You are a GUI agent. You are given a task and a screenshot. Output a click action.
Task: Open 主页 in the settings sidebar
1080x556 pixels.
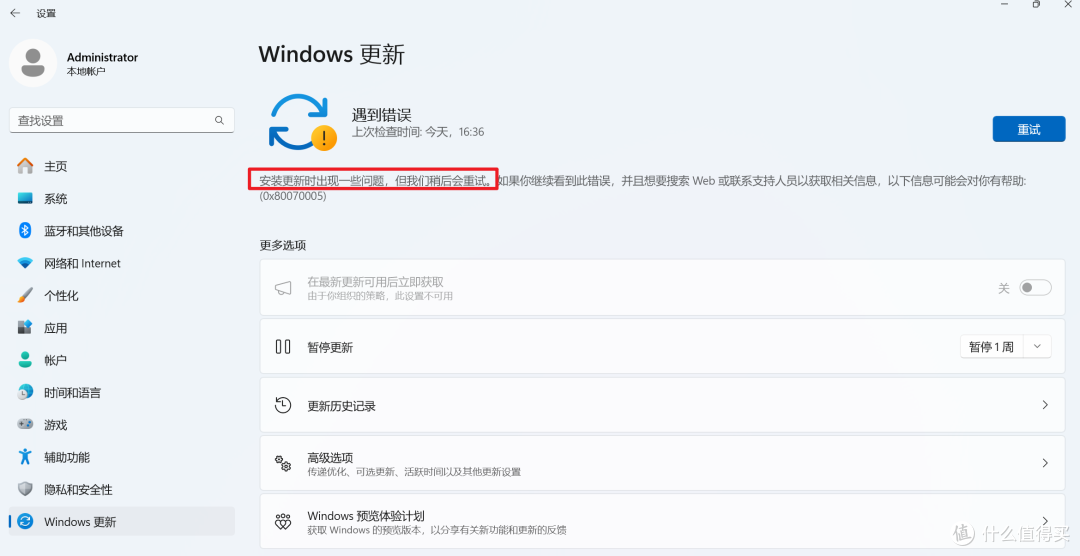point(122,166)
